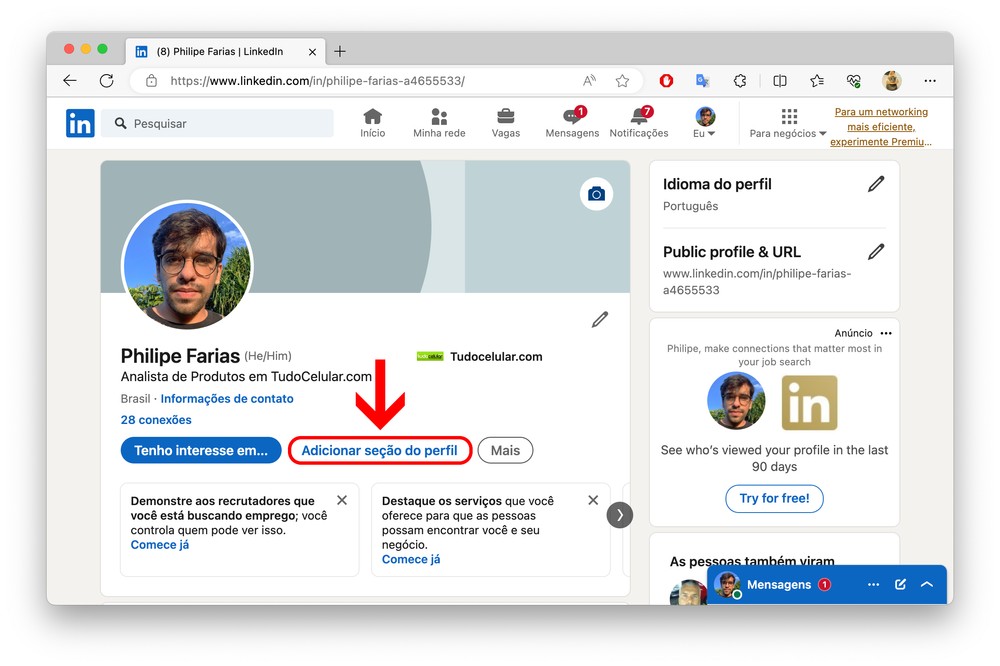Viewport: 1000px width, 666px height.
Task: Select the Philipe Farias browser tab
Action: (x=220, y=51)
